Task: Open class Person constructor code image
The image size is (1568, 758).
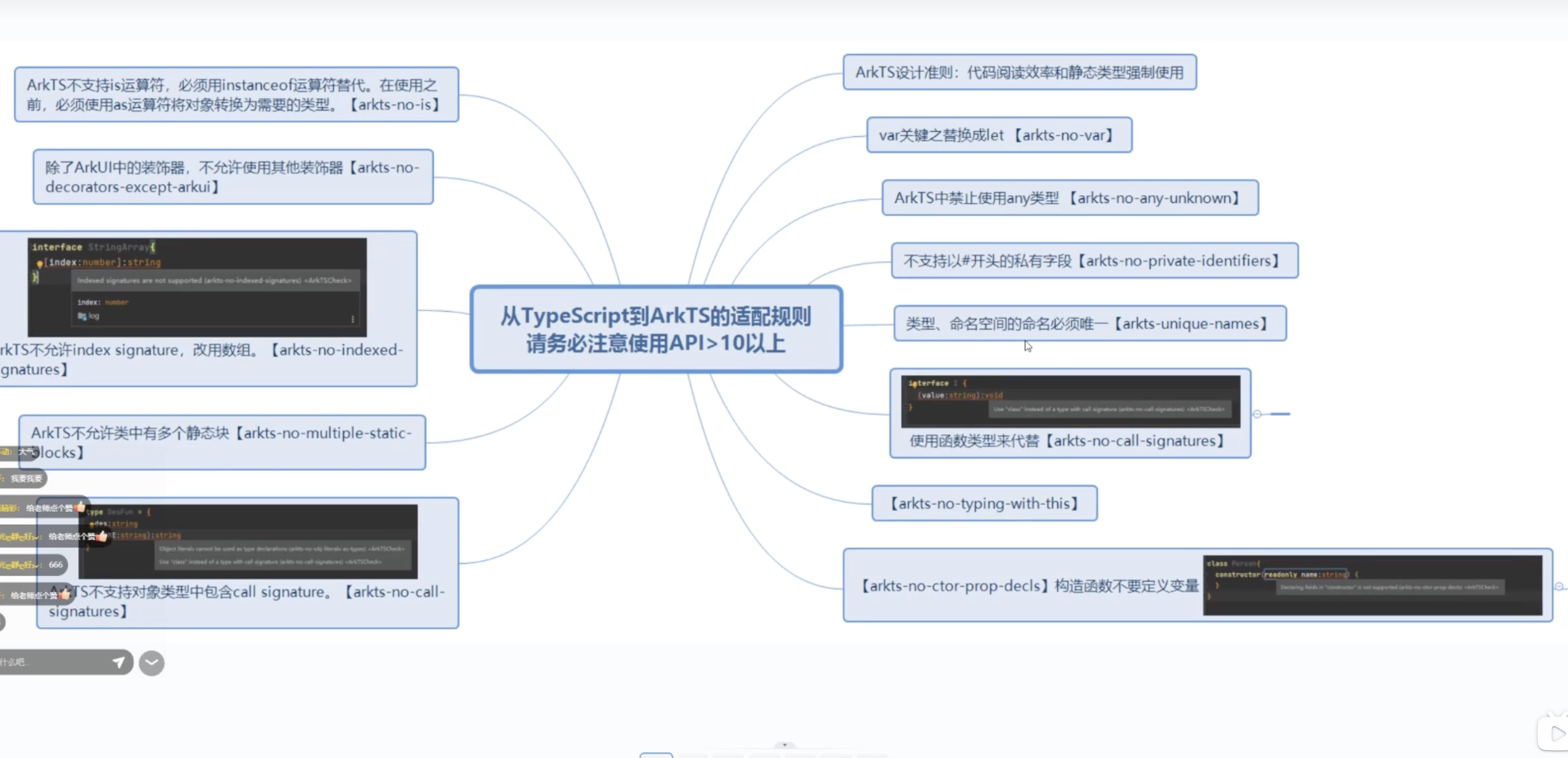Action: (x=1372, y=585)
